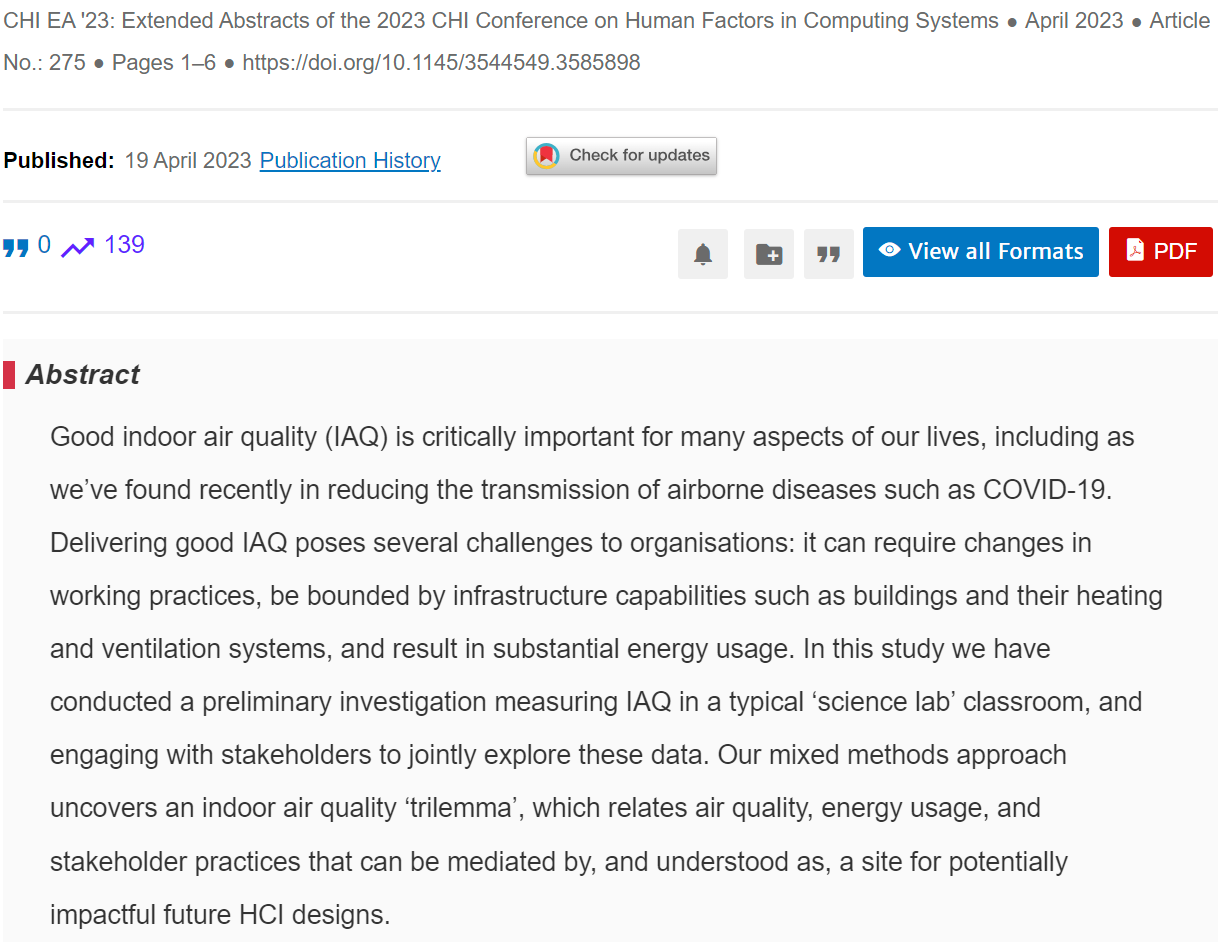Open the Publication History link
The height and width of the screenshot is (942, 1222).
(350, 160)
